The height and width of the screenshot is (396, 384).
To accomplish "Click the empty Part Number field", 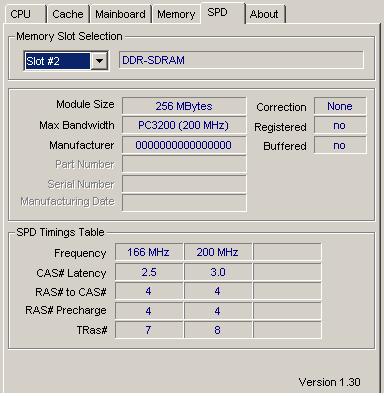I will pos(184,164).
